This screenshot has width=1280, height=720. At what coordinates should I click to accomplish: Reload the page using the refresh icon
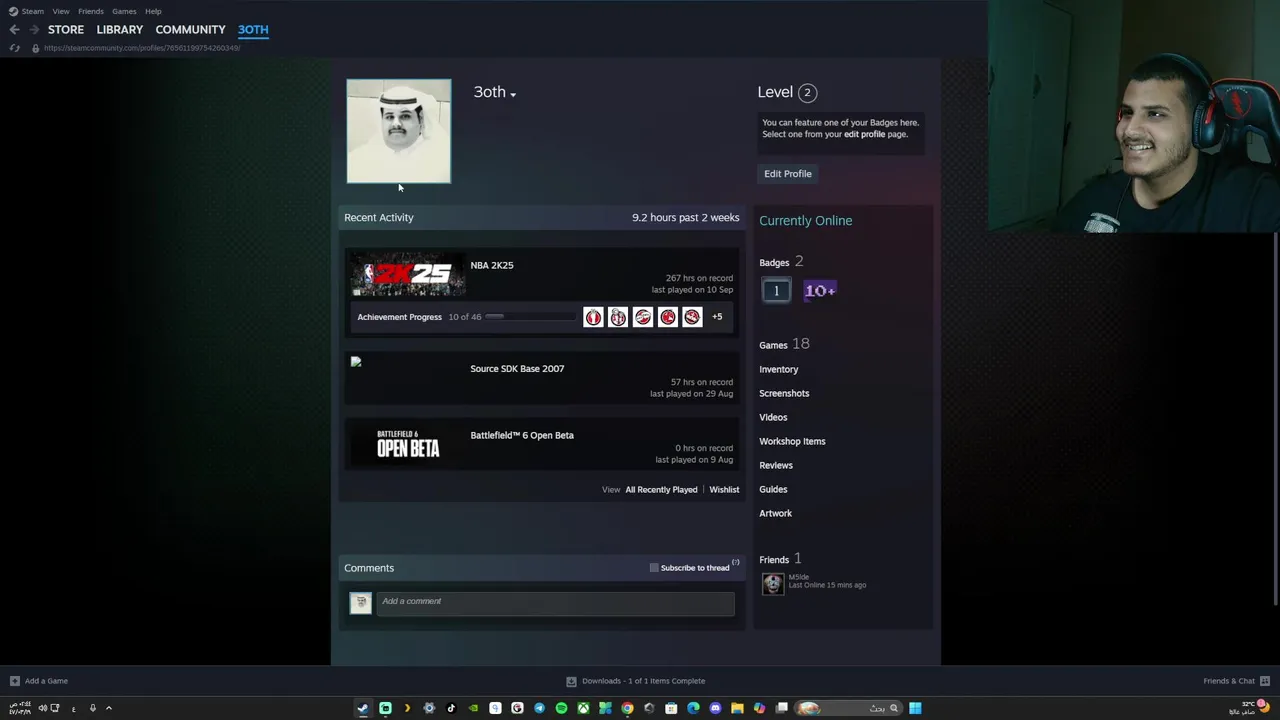pos(14,48)
